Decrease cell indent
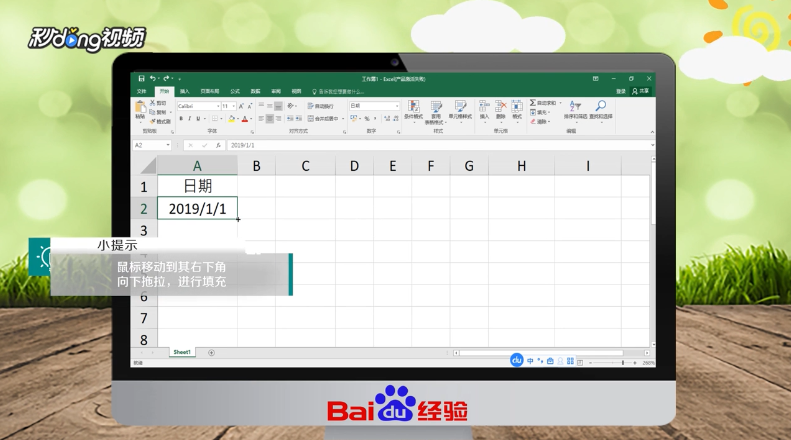Image resolution: width=791 pixels, height=440 pixels. click(290, 119)
